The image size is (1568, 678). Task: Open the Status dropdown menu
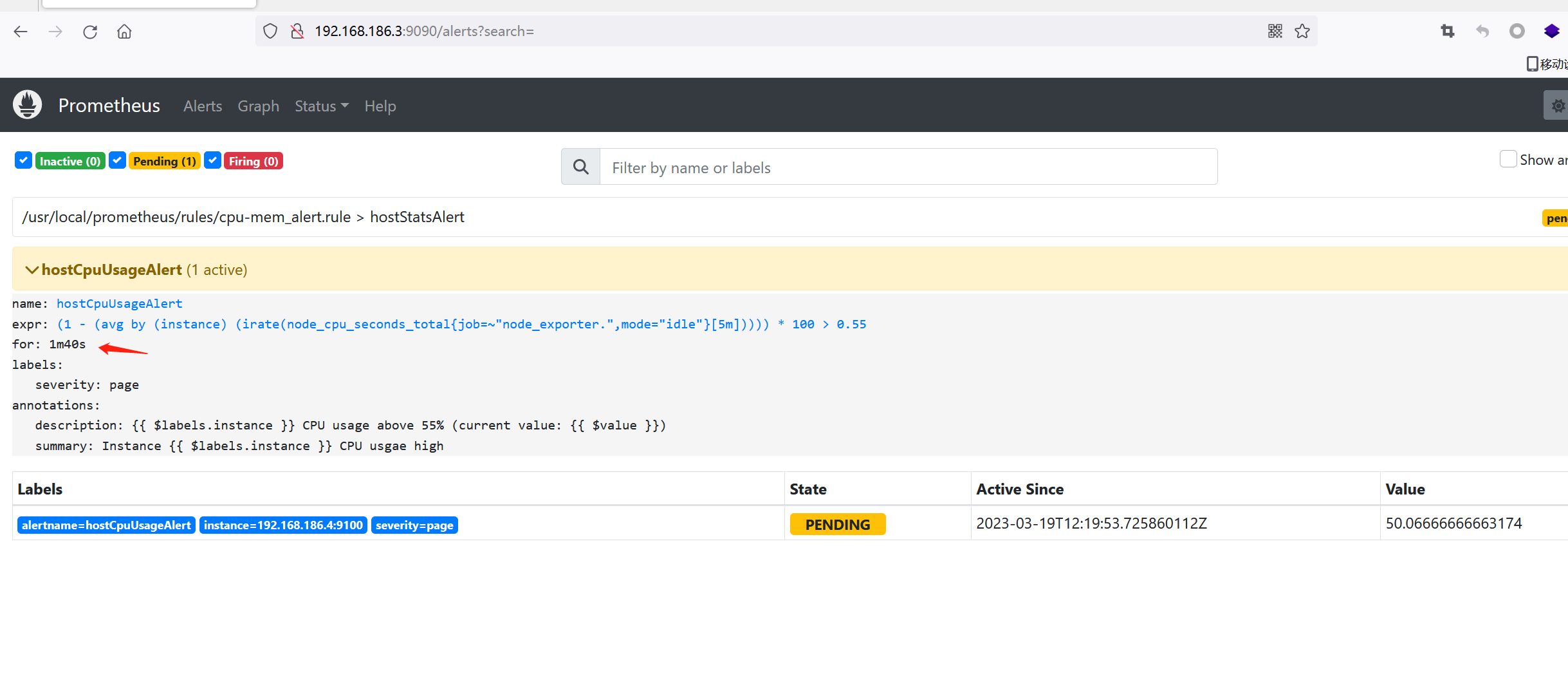pyautogui.click(x=322, y=106)
